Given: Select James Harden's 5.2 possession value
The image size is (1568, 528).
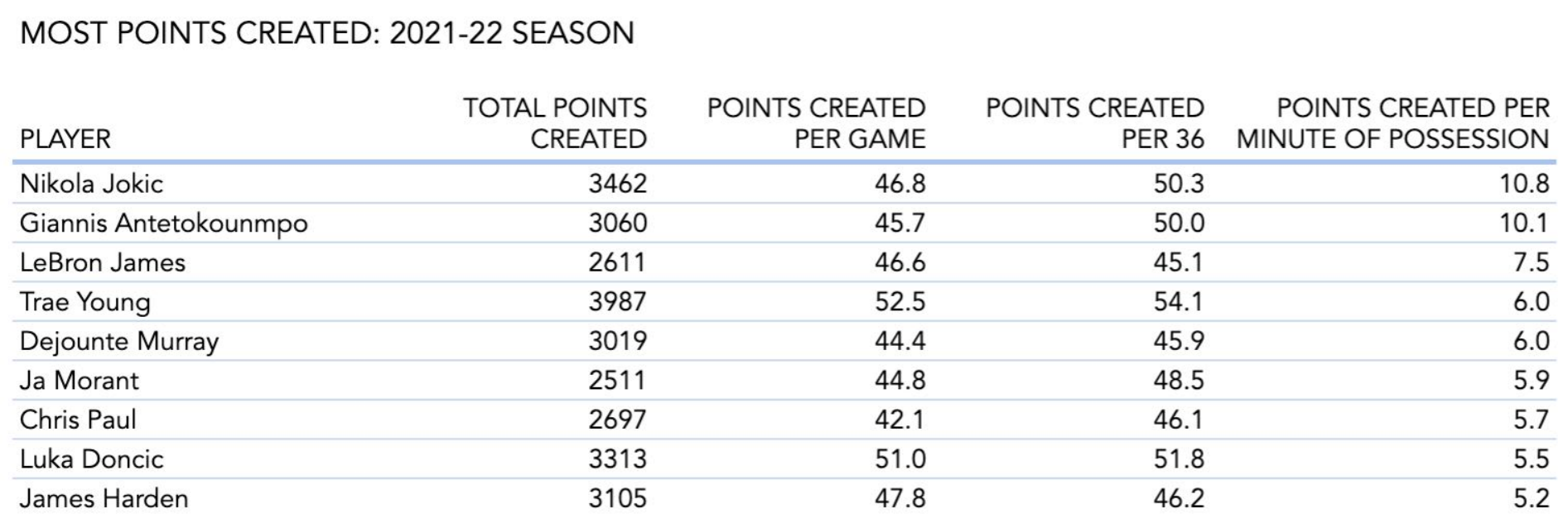Looking at the screenshot, I should click(1531, 498).
